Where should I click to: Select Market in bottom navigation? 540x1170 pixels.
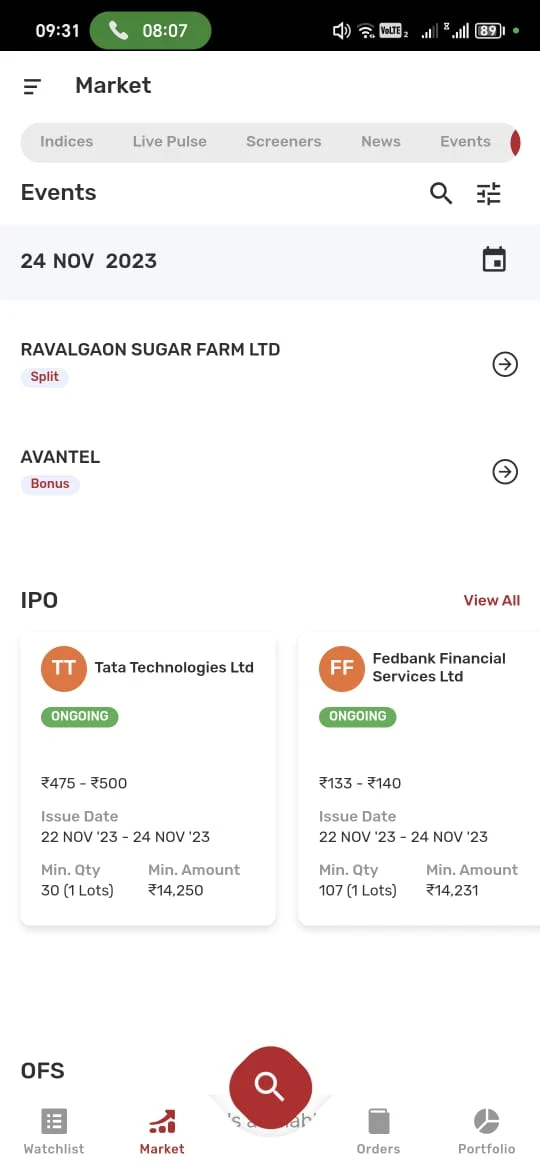click(162, 1131)
